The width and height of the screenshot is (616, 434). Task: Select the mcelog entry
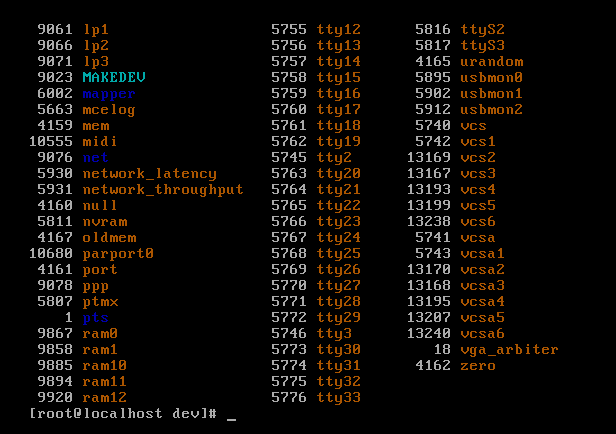(109, 110)
